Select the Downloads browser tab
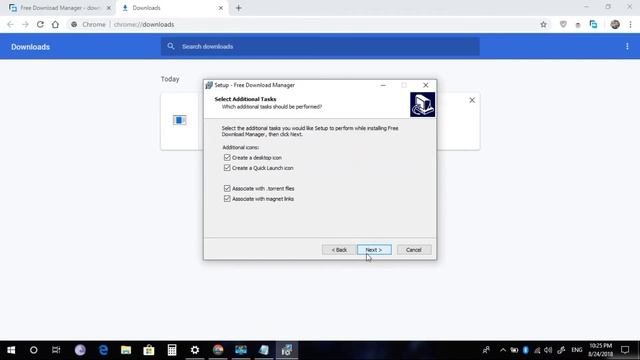The image size is (640, 360). pyautogui.click(x=171, y=8)
